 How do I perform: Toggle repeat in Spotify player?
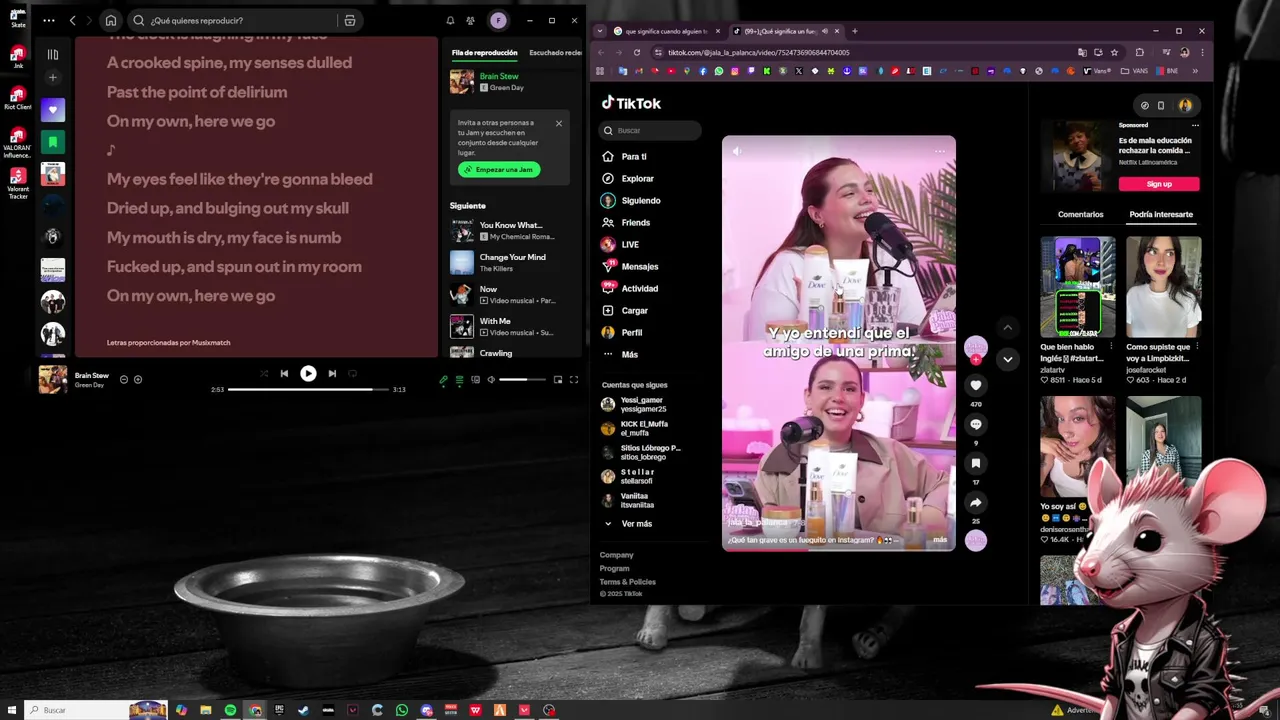click(x=352, y=373)
